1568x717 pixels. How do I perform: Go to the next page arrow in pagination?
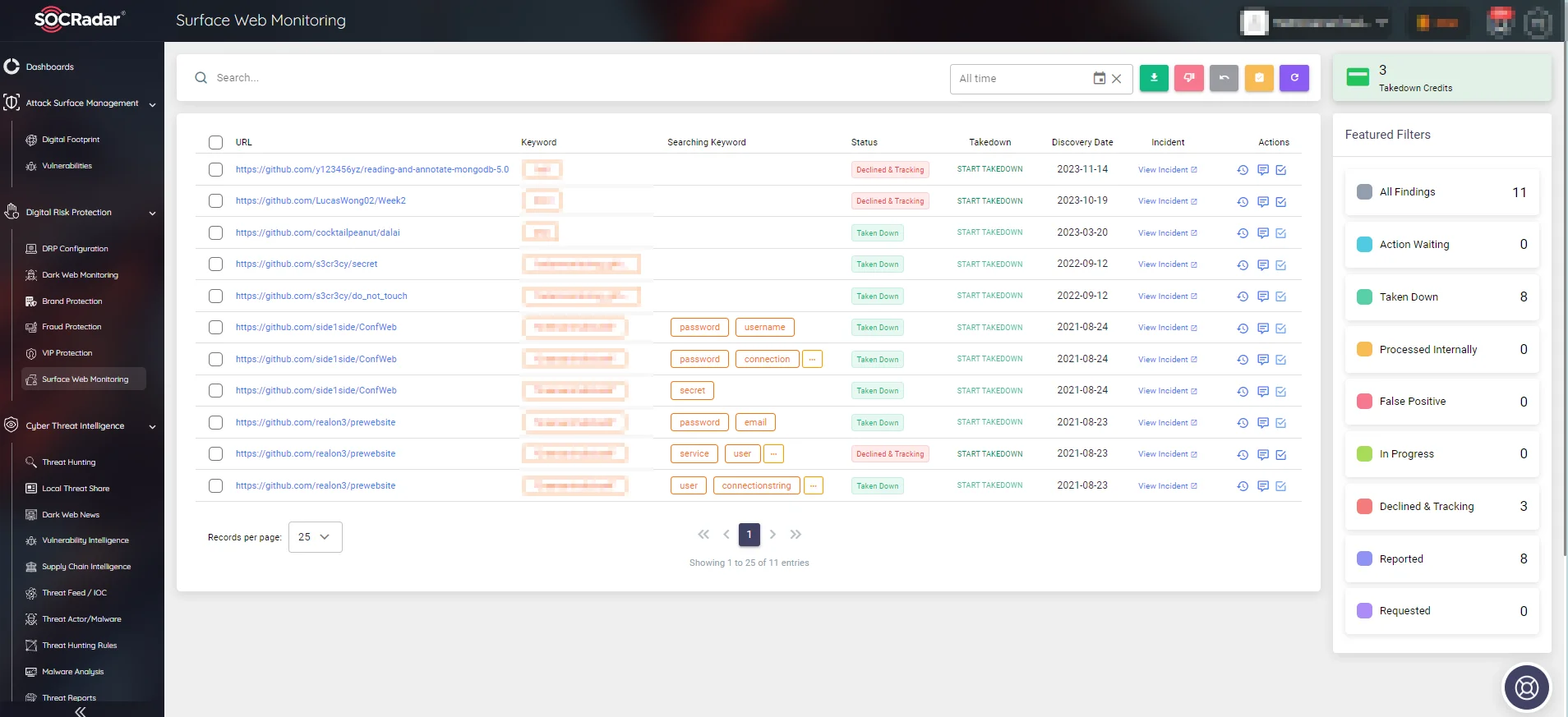pos(772,535)
